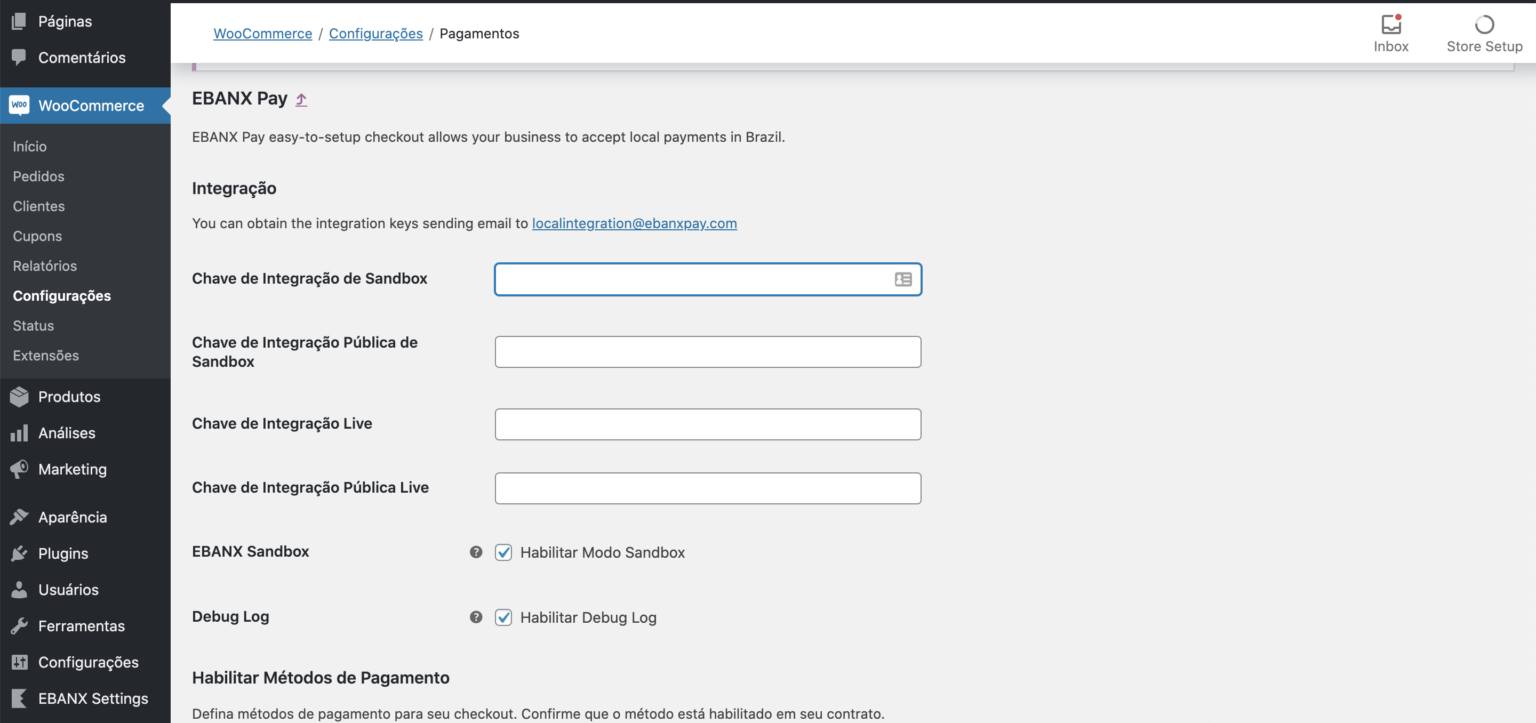Open WooCommerce menu label in sidebar

click(x=91, y=105)
